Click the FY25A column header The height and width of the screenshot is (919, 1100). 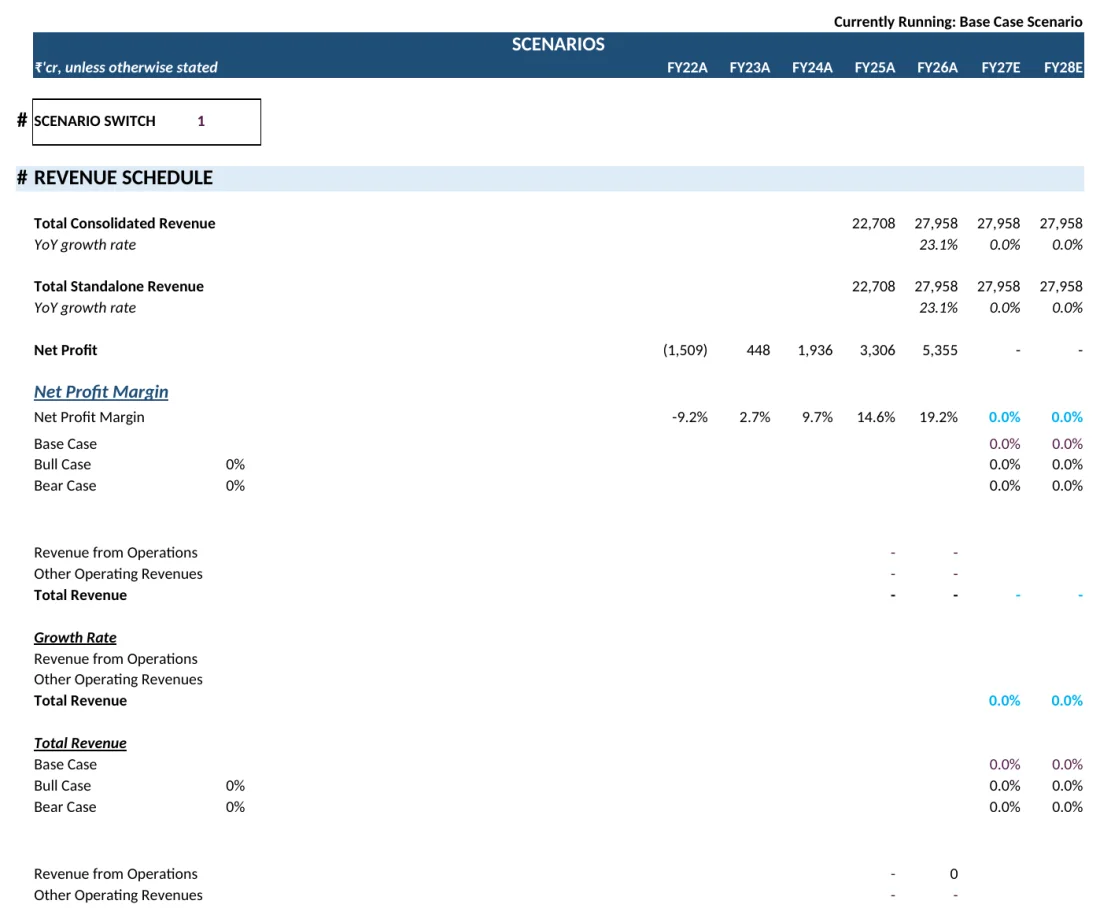click(x=874, y=67)
